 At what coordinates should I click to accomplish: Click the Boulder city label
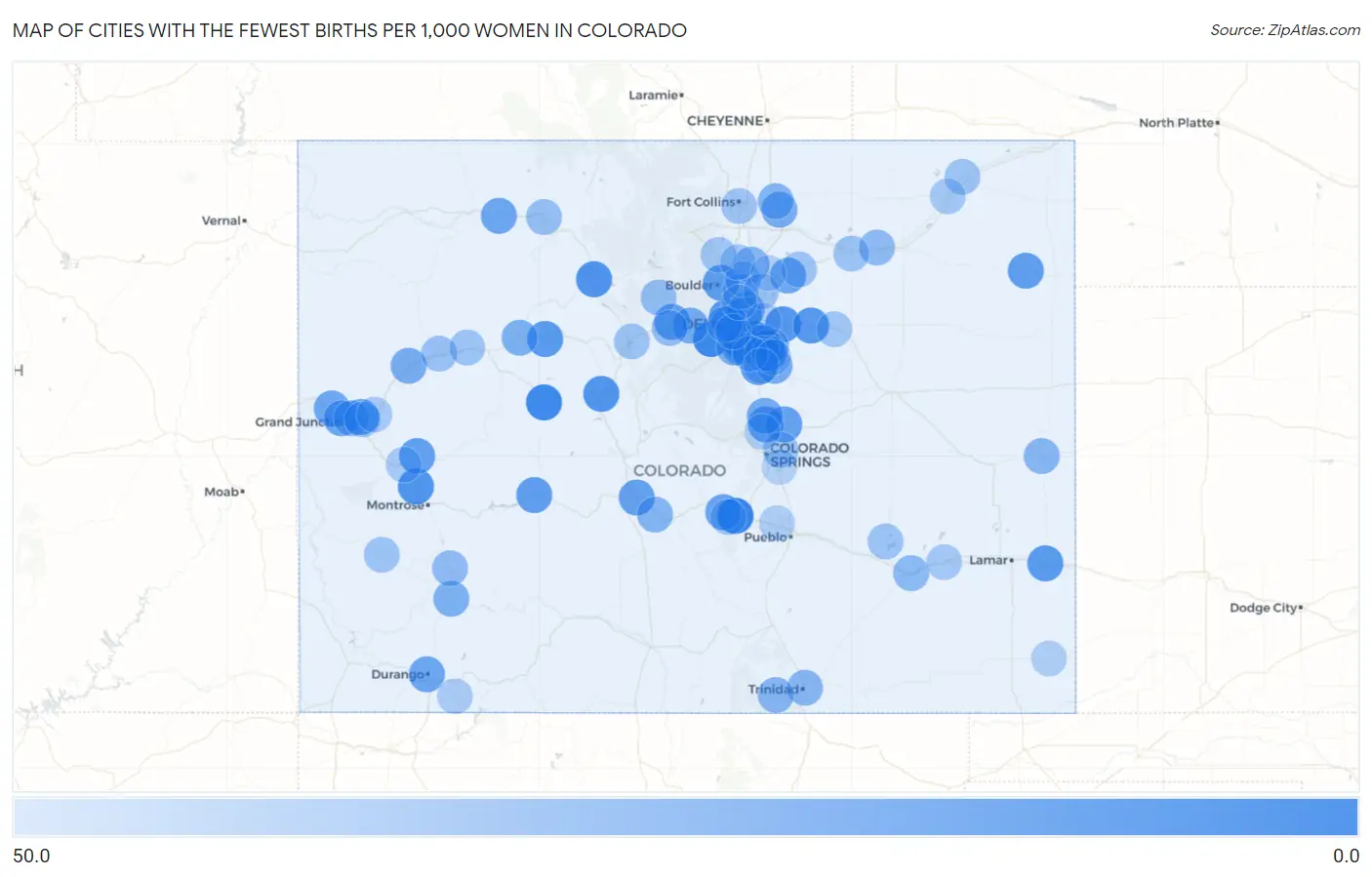[692, 286]
